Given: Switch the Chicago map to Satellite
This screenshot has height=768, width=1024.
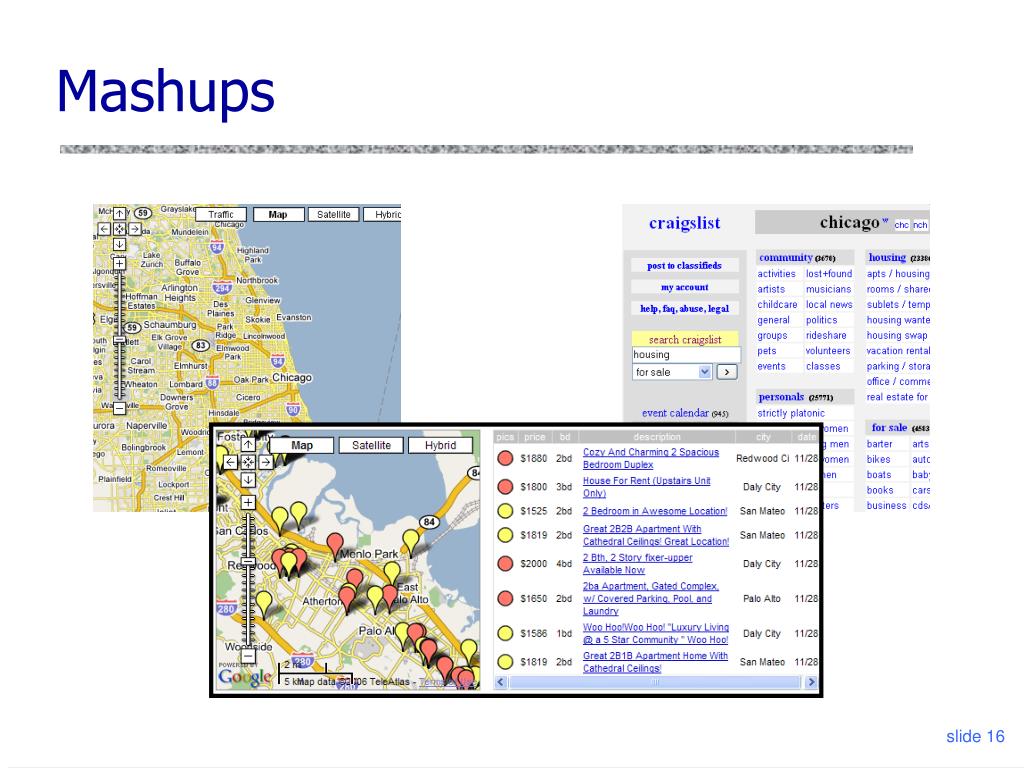Looking at the screenshot, I should 334,214.
